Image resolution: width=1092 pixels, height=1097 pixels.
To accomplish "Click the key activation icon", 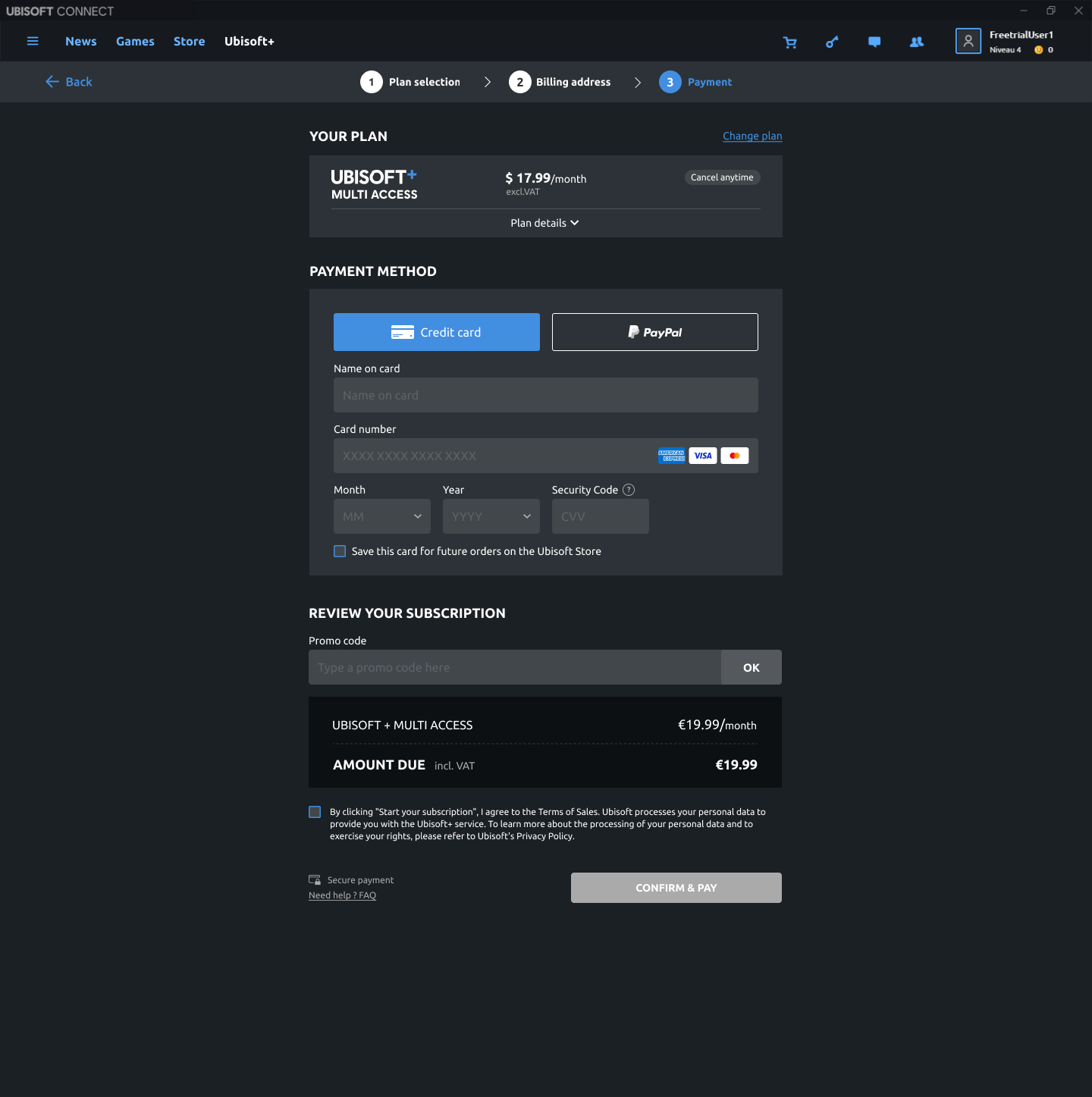I will (x=832, y=42).
